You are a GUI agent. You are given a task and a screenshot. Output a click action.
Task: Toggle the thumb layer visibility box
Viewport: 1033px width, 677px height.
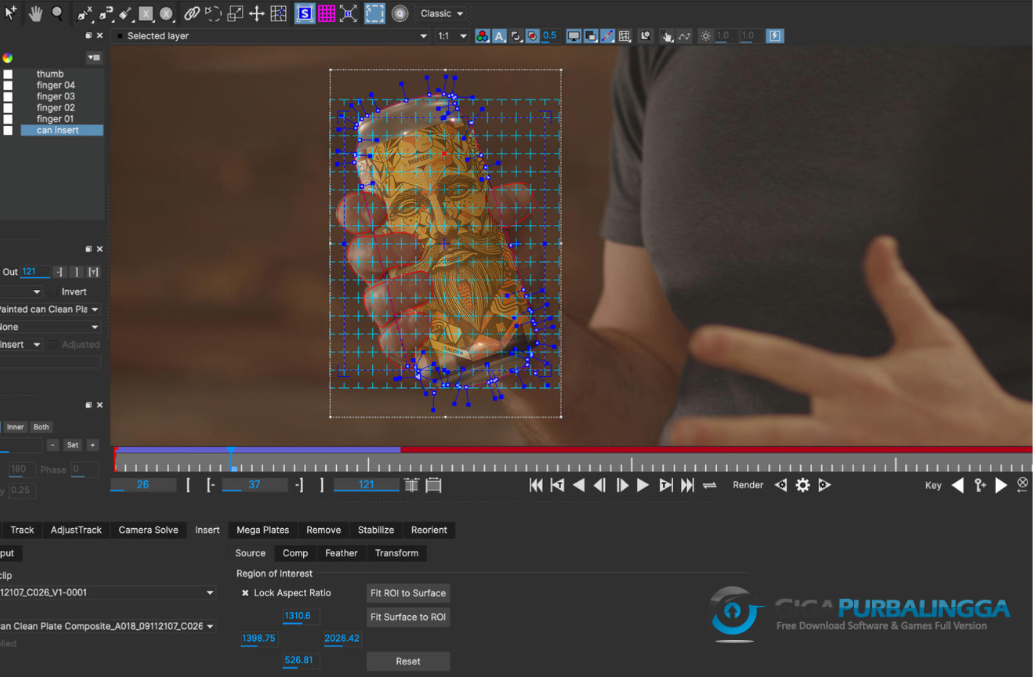tap(8, 74)
